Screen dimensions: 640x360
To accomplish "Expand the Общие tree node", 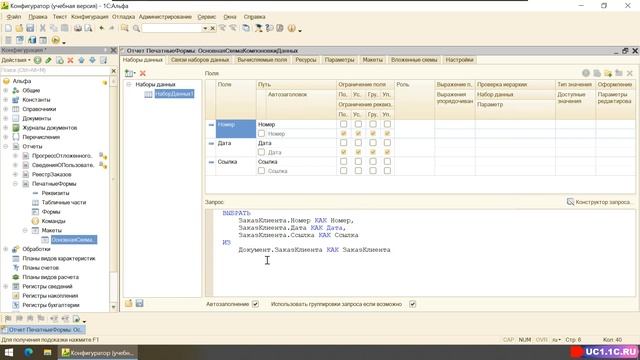I will tap(6, 90).
